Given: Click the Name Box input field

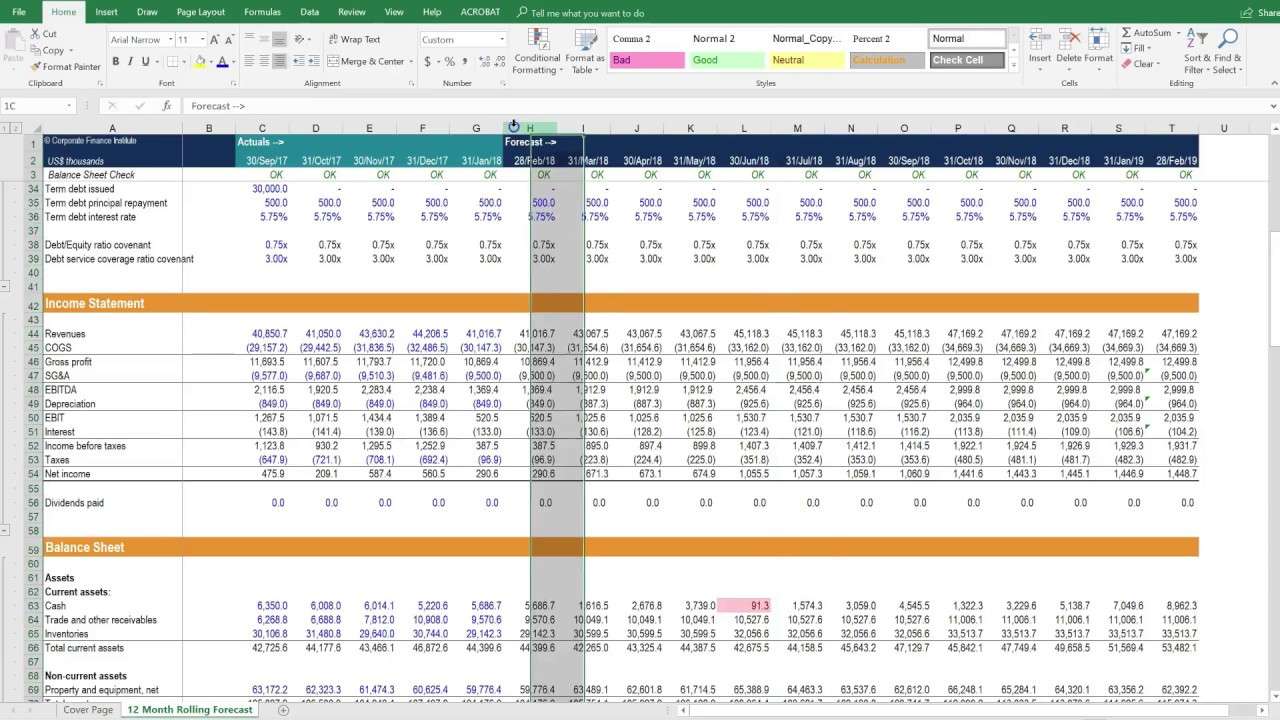Looking at the screenshot, I should [36, 106].
